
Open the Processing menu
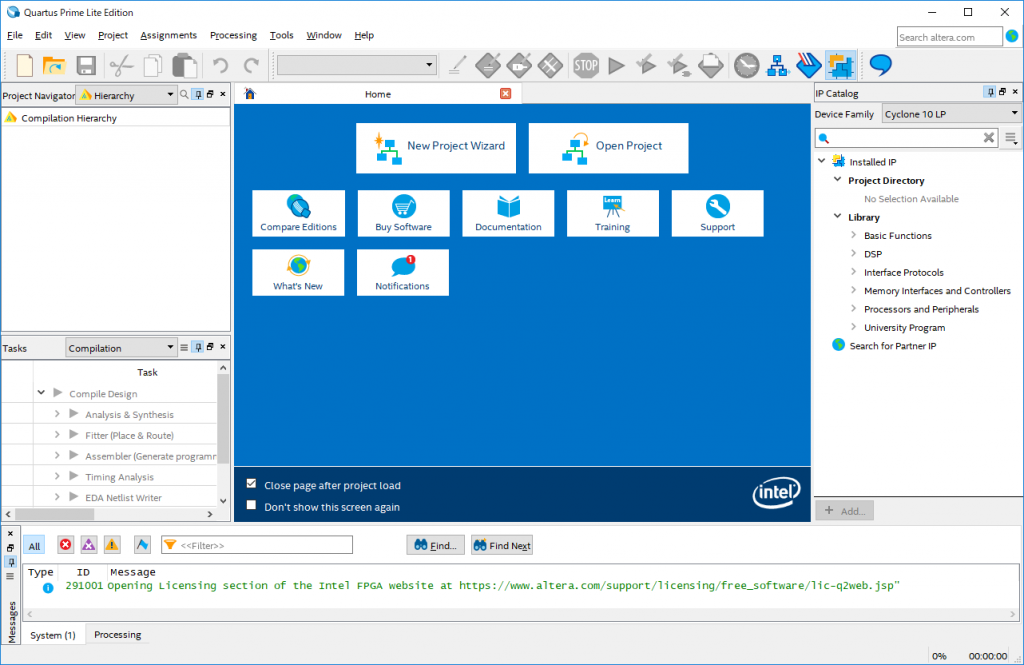click(233, 34)
